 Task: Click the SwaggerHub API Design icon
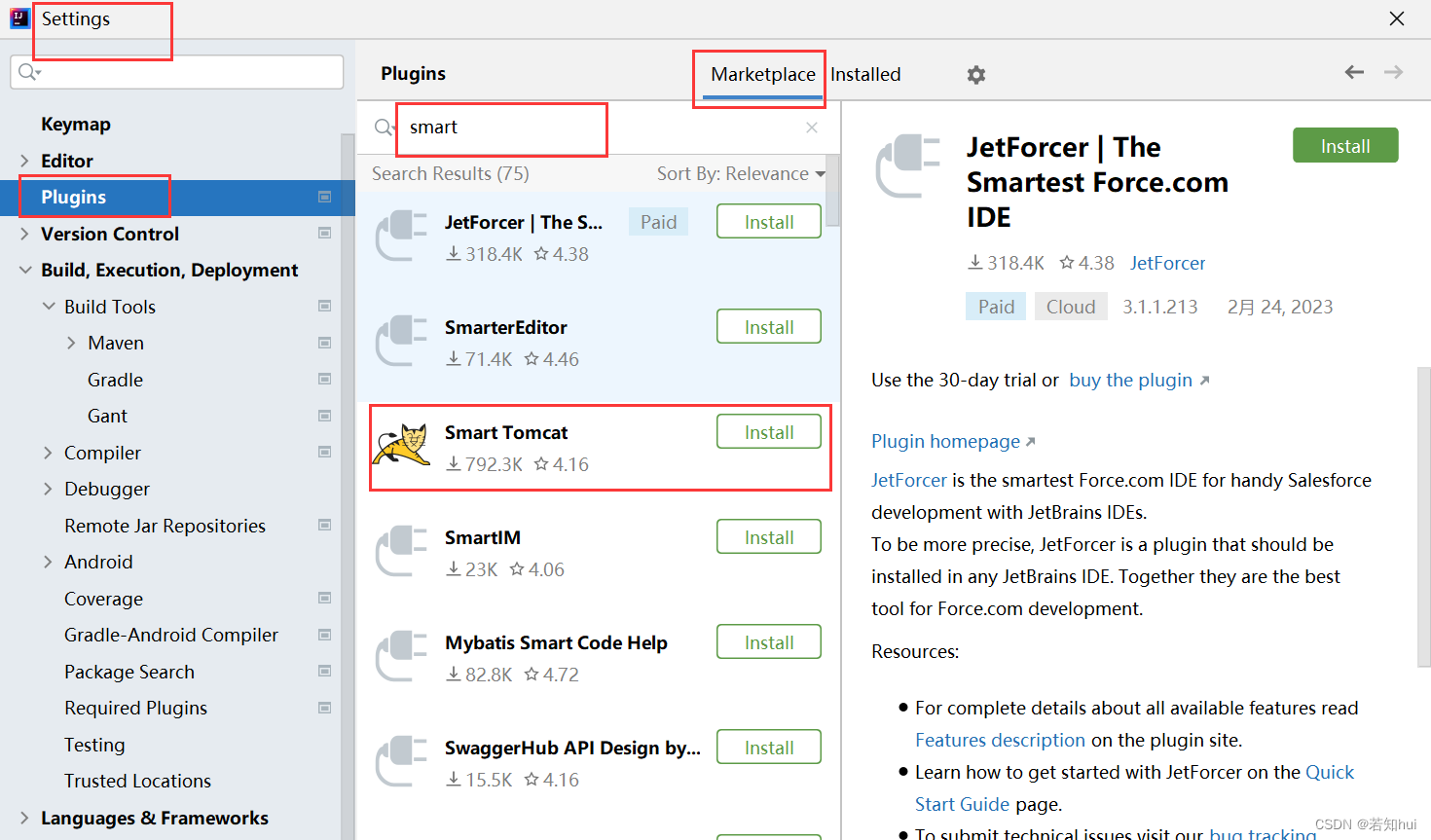(x=402, y=761)
